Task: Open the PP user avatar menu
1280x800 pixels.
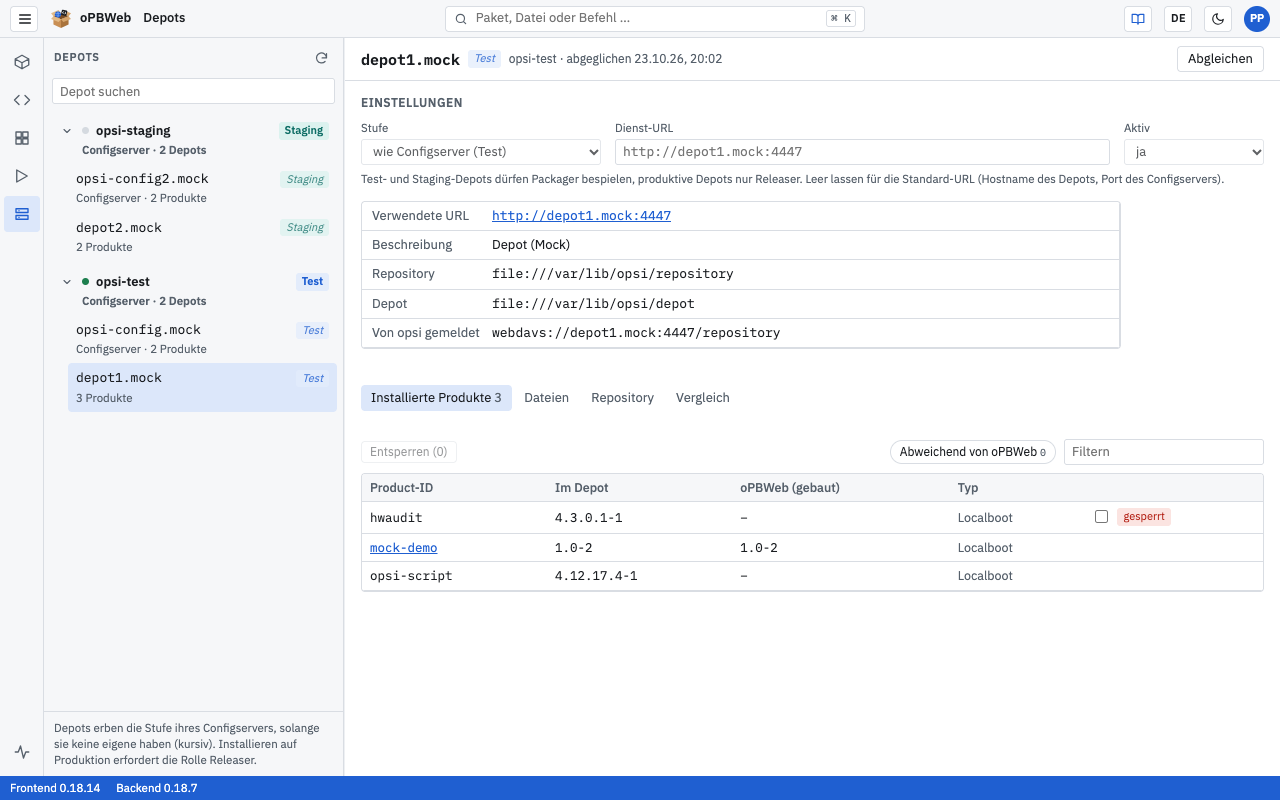Action: 1256,18
